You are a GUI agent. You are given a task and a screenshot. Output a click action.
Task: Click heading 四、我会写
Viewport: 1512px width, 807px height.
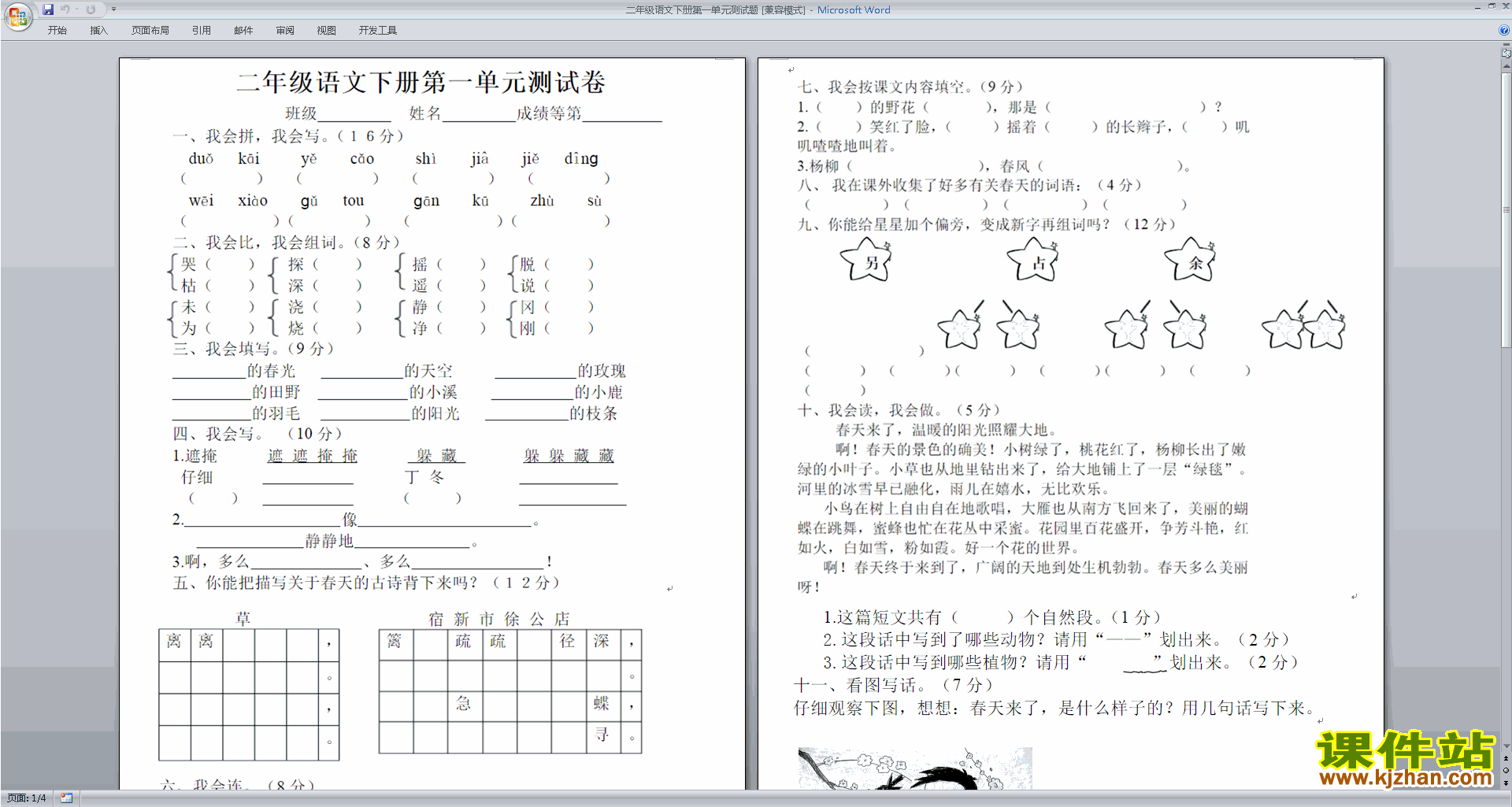point(258,434)
